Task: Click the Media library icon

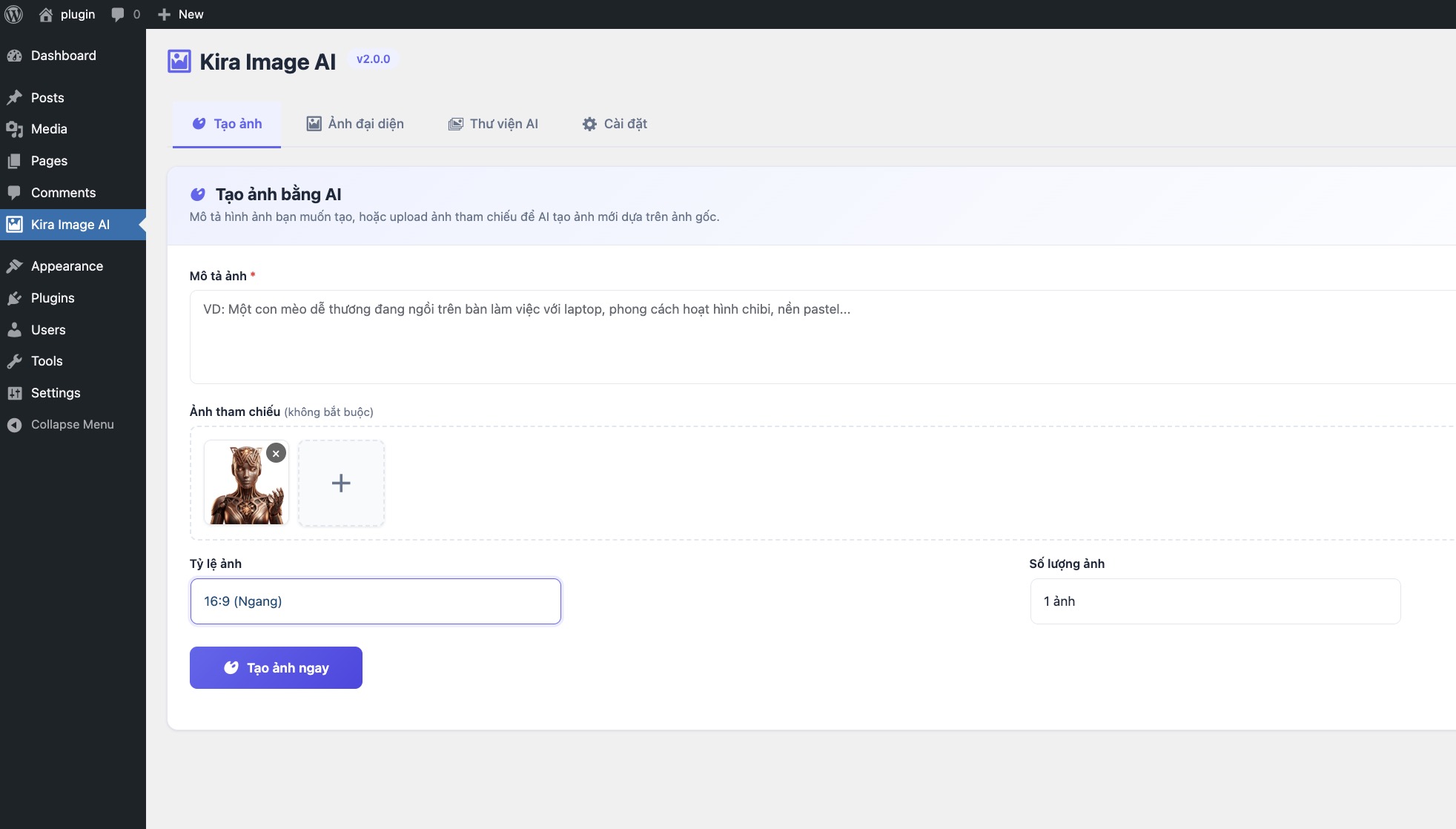Action: [14, 129]
